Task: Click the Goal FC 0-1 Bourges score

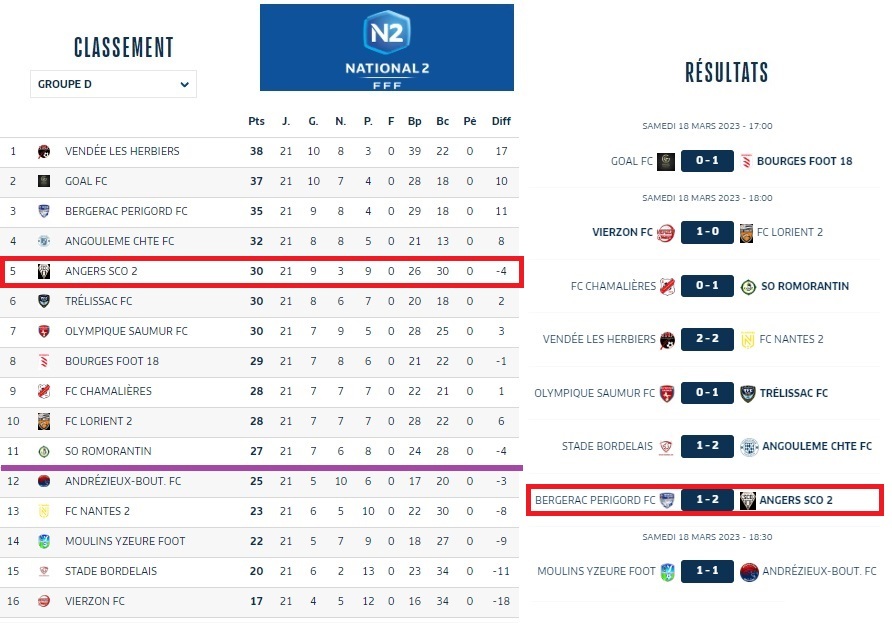Action: (707, 161)
